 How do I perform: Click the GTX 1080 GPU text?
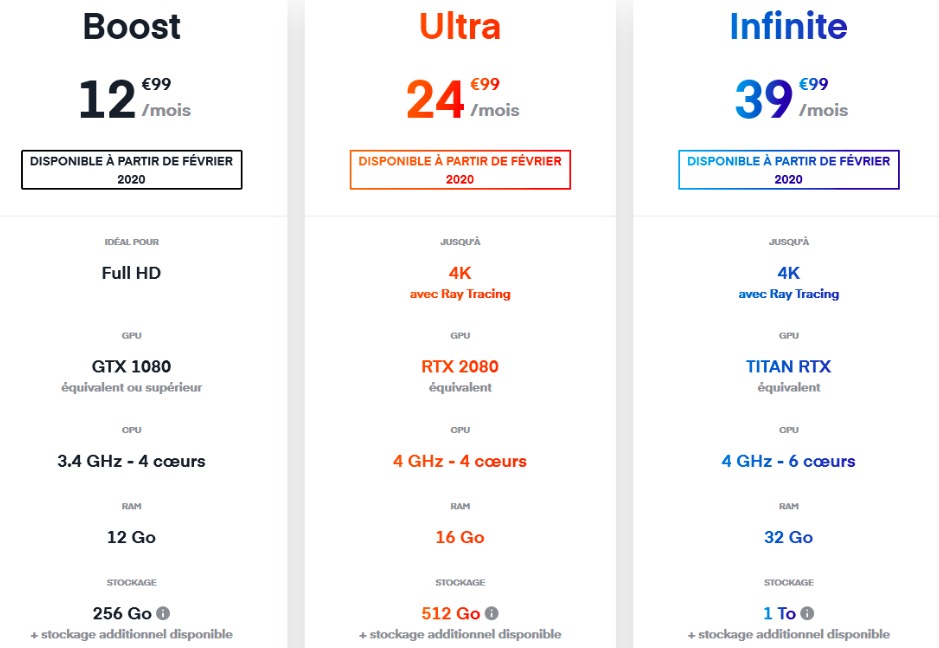(x=131, y=366)
